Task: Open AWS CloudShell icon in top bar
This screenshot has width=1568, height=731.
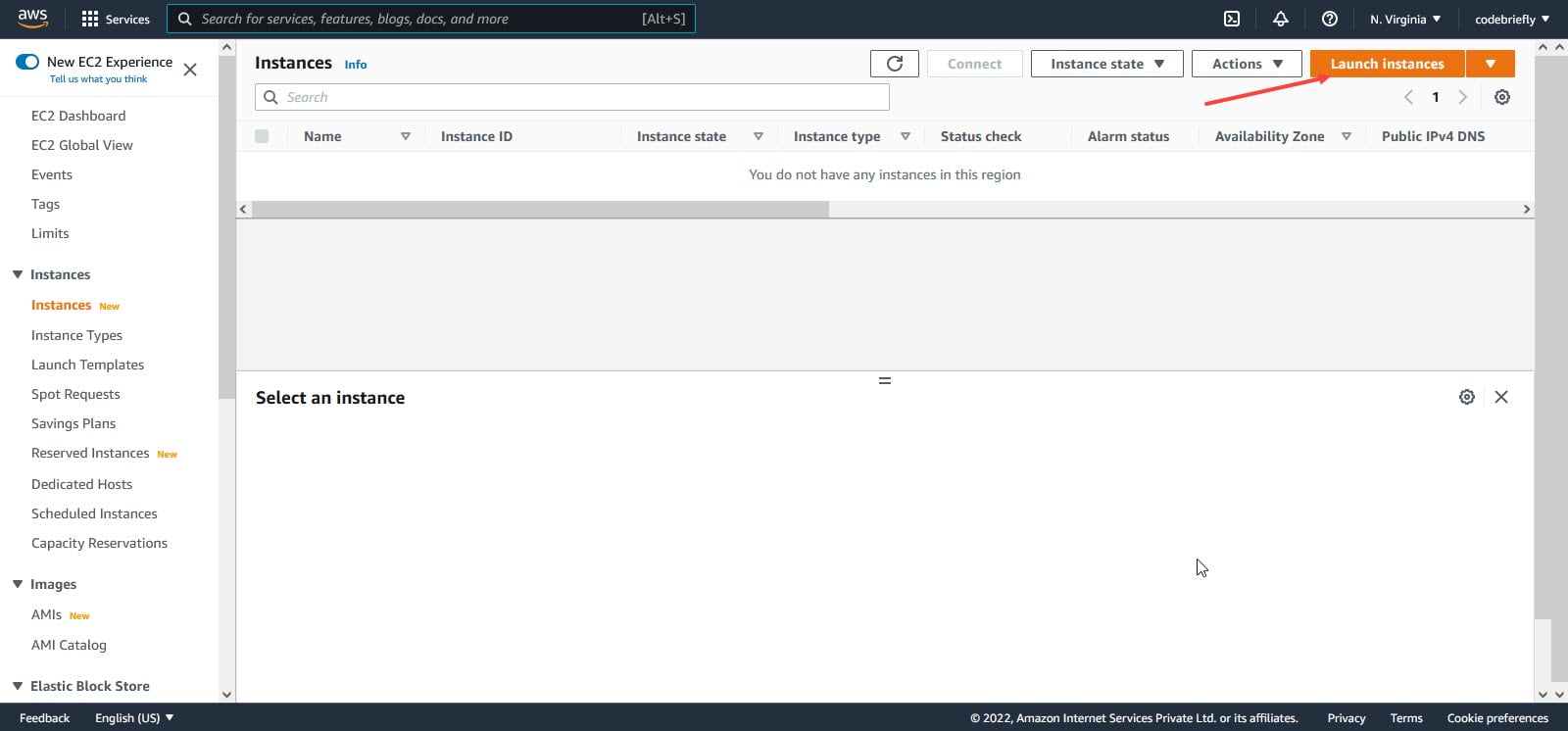Action: (1232, 19)
